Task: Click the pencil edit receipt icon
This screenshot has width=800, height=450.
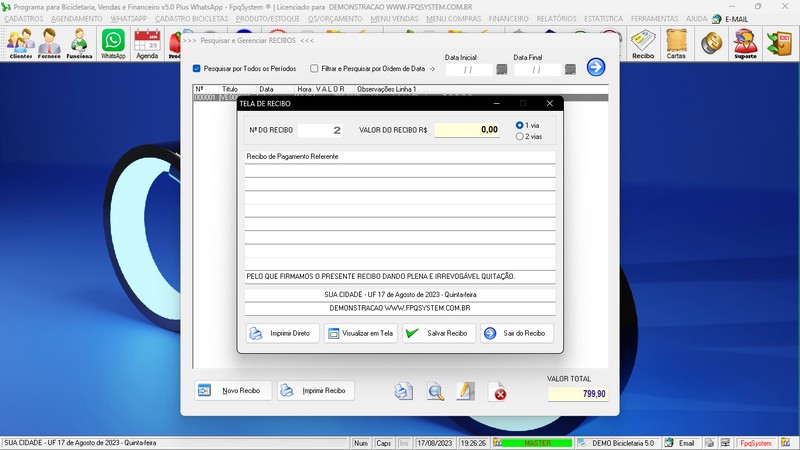Action: pos(465,391)
